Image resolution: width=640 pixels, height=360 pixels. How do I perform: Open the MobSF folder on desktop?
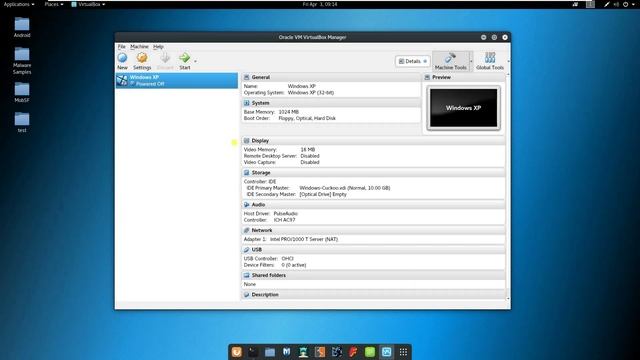point(22,92)
